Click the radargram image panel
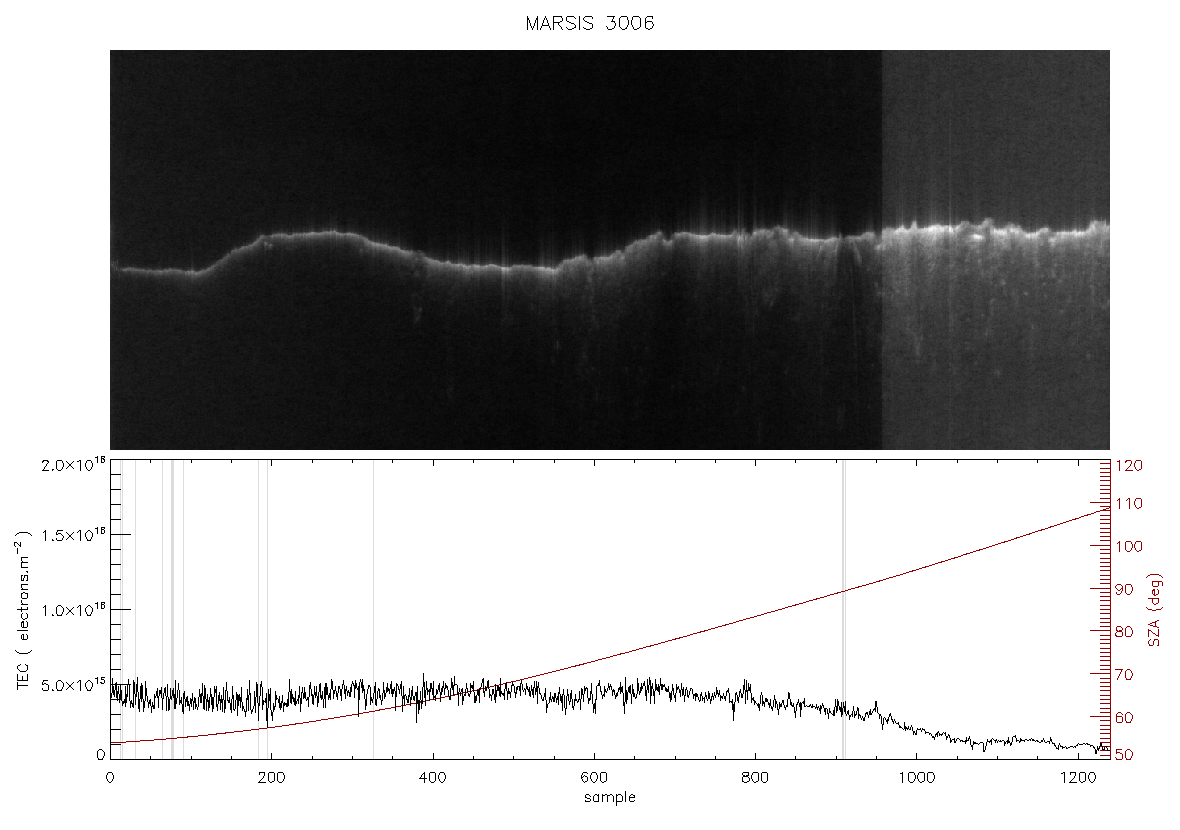Viewport: 1180px width, 830px height. click(610, 250)
